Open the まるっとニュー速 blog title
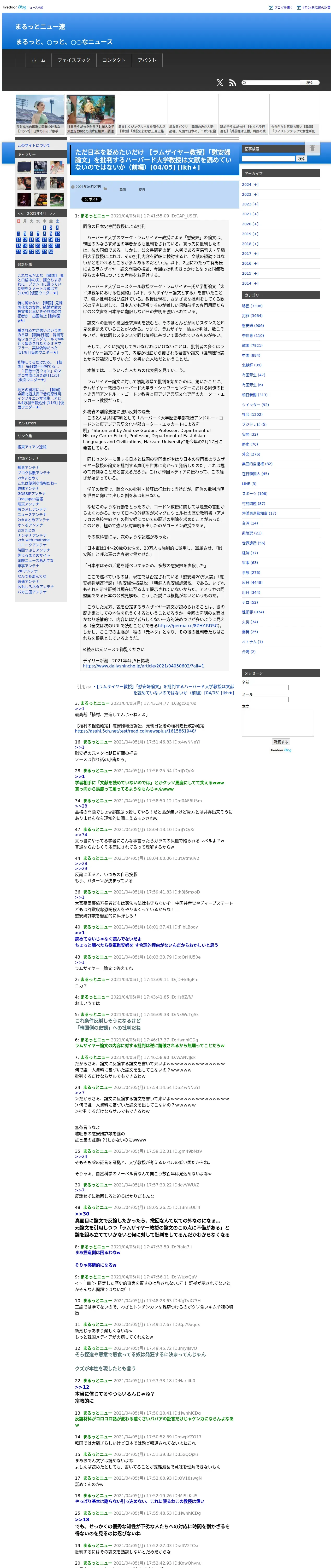331x1568 pixels. (x=40, y=27)
